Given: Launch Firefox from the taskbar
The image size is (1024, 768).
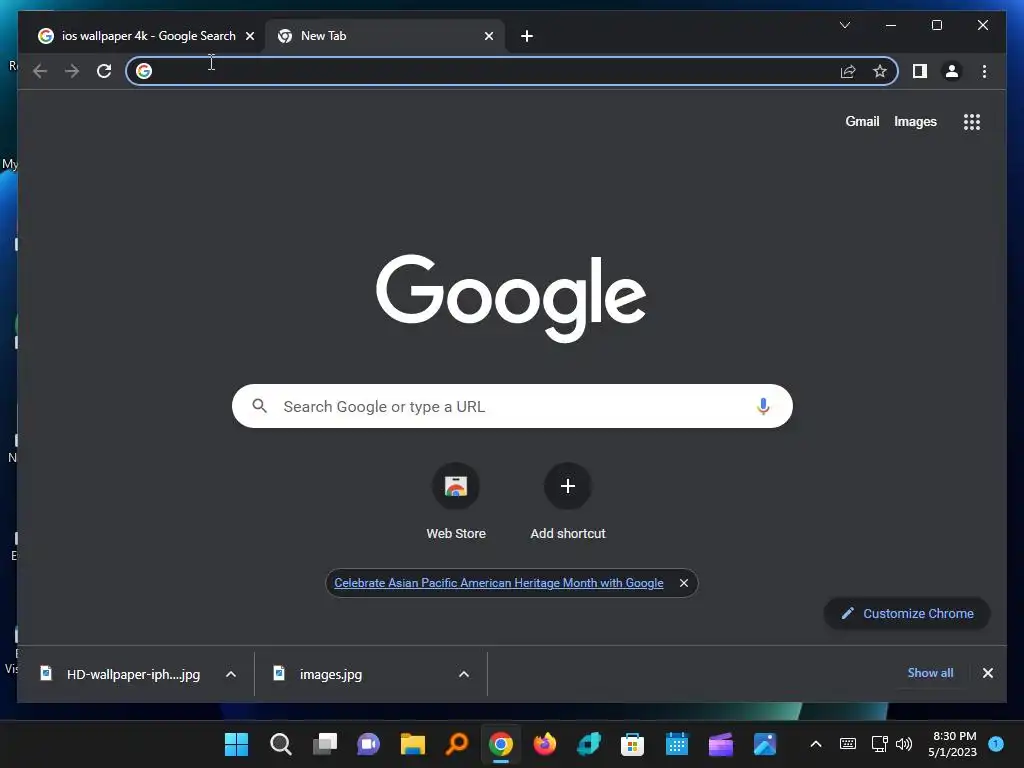Looking at the screenshot, I should pos(545,744).
